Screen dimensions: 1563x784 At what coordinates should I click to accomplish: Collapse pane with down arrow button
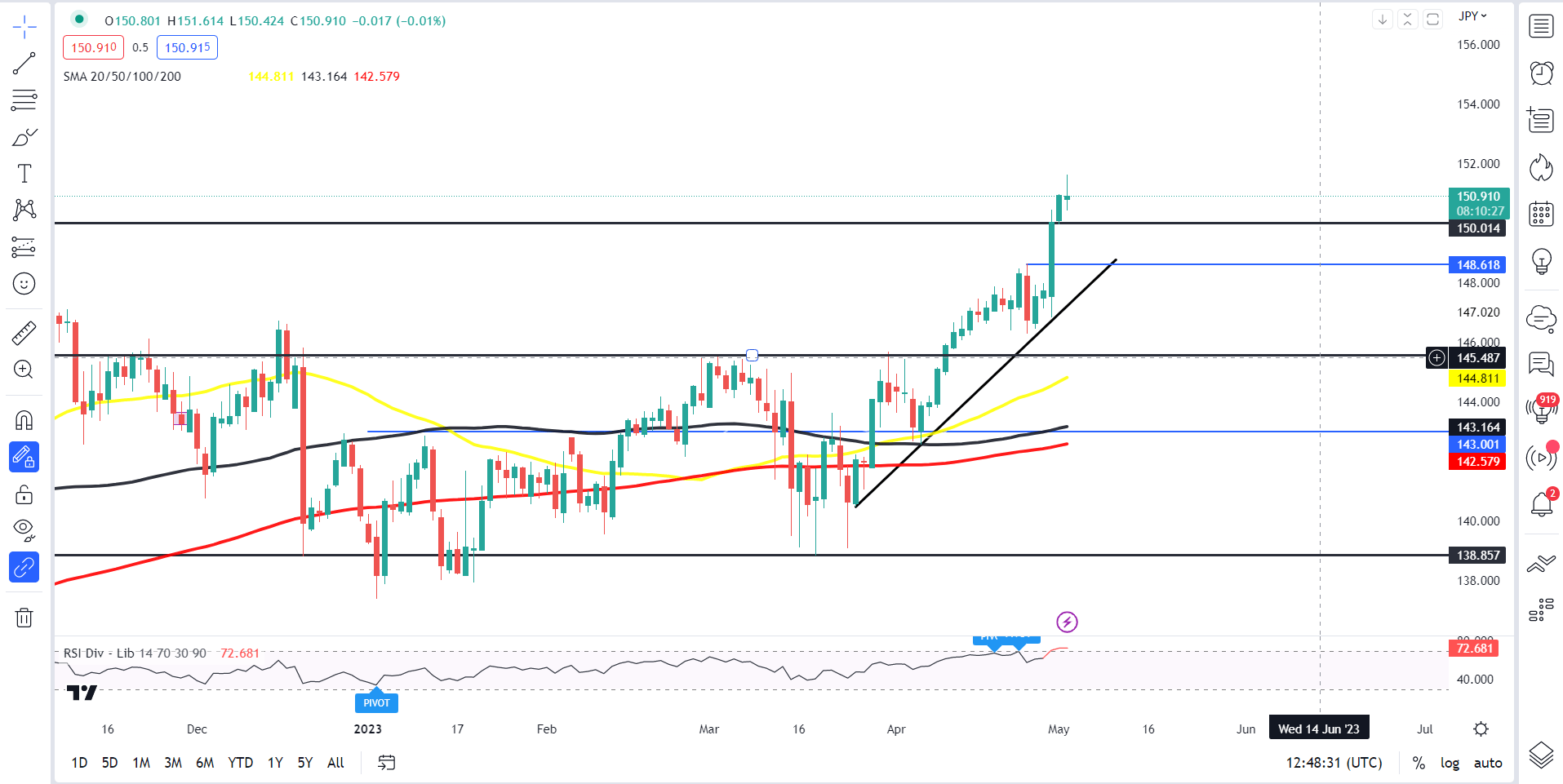pyautogui.click(x=1383, y=19)
